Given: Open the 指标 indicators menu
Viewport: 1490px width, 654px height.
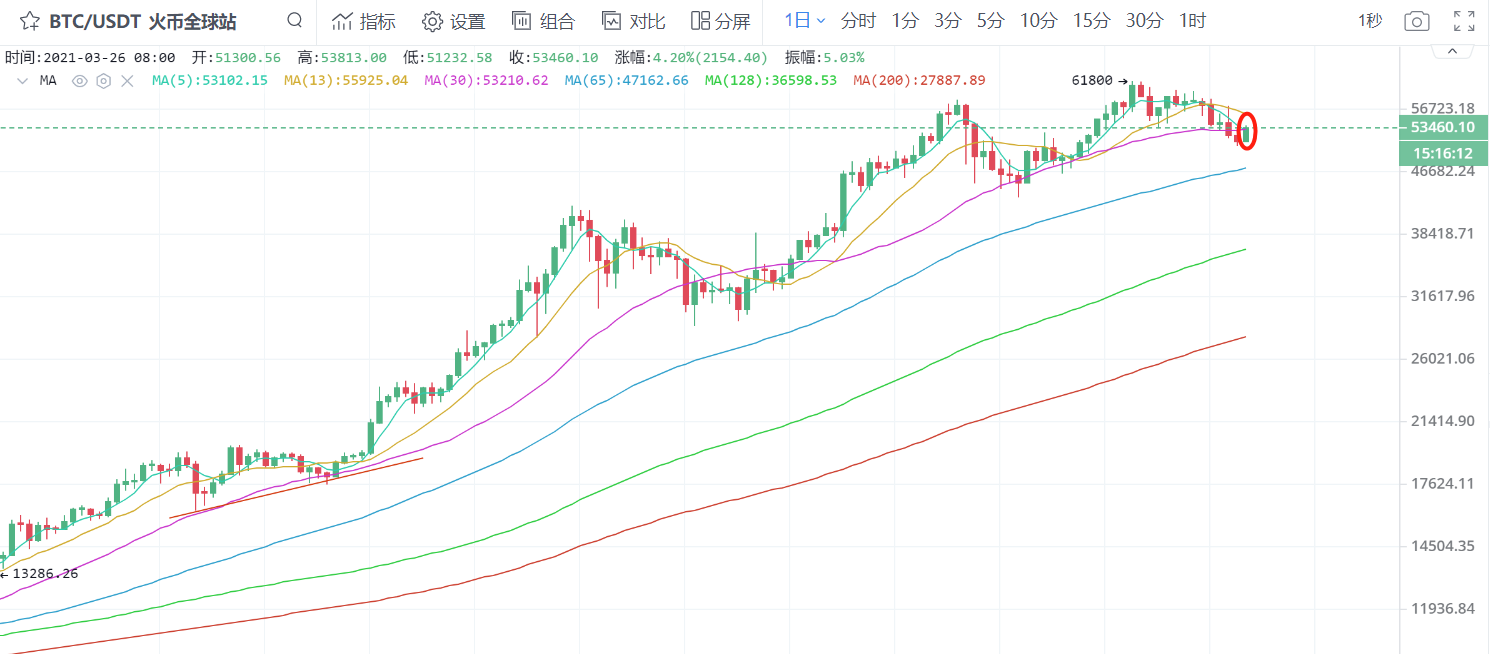Looking at the screenshot, I should pos(364,21).
